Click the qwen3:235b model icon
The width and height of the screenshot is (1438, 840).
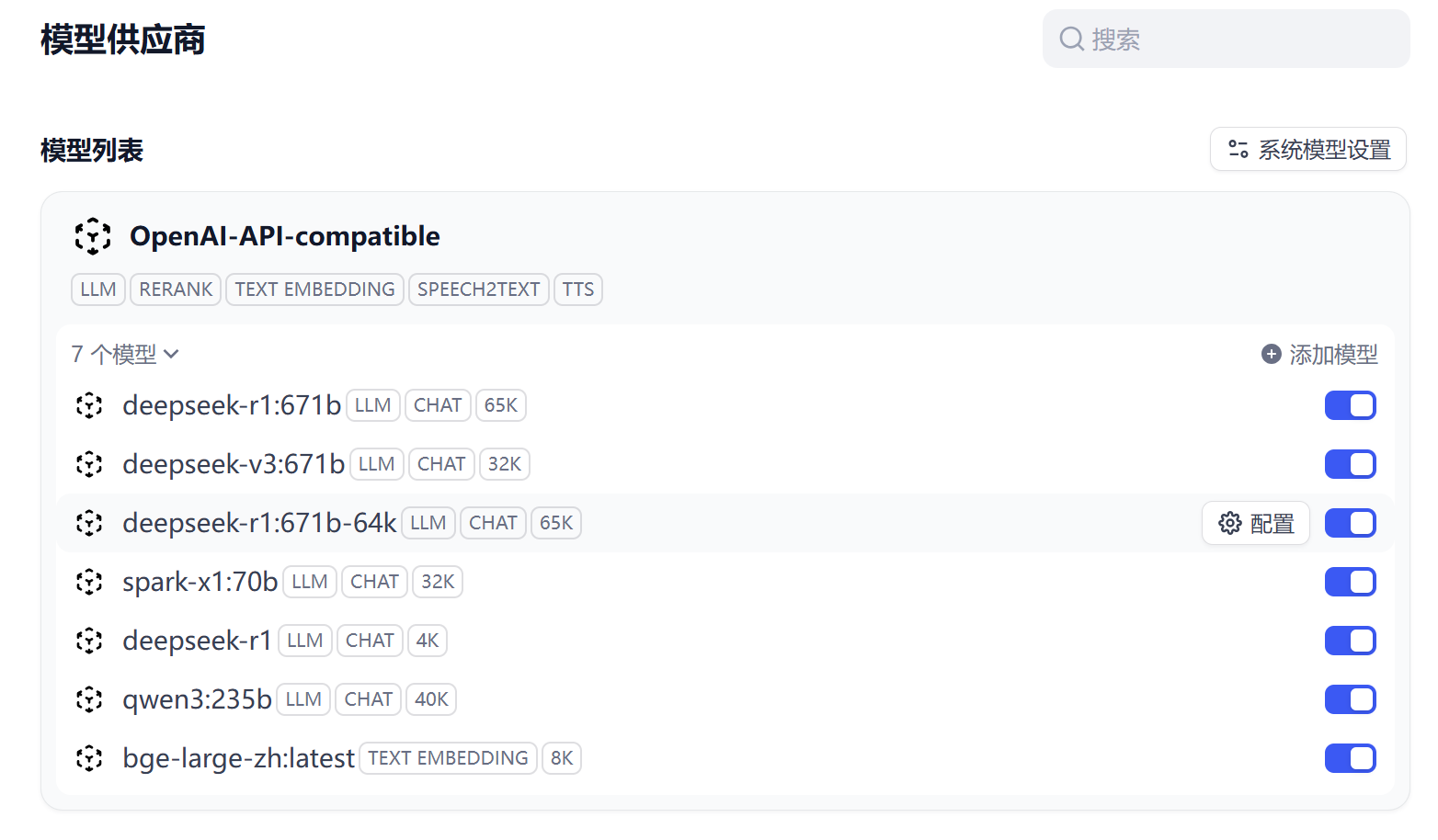(89, 699)
